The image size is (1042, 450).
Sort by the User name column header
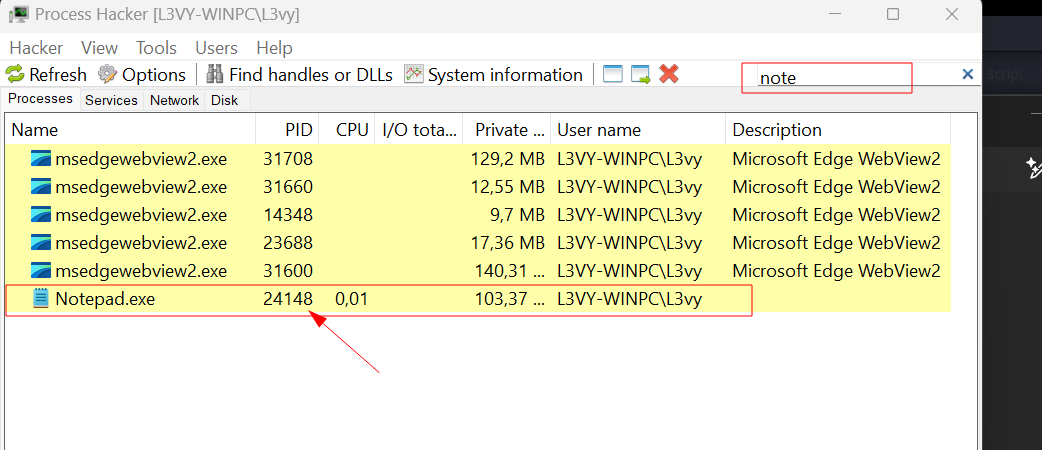638,130
